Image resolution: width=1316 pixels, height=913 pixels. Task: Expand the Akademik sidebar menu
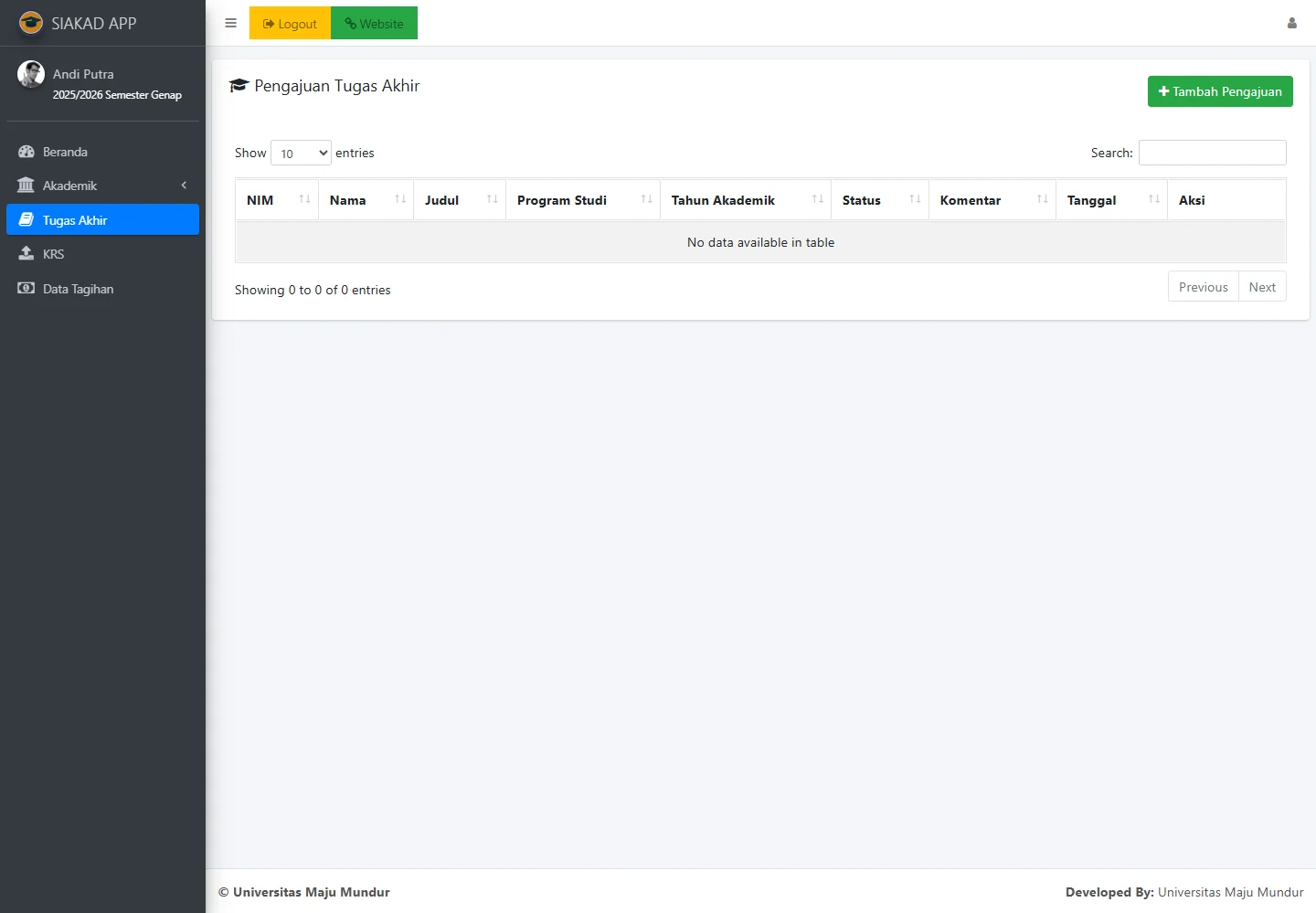pos(102,186)
